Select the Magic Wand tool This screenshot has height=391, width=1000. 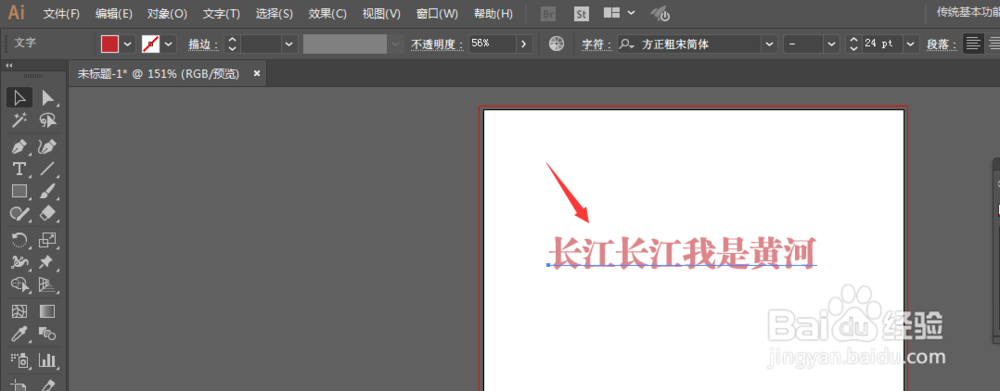click(20, 120)
